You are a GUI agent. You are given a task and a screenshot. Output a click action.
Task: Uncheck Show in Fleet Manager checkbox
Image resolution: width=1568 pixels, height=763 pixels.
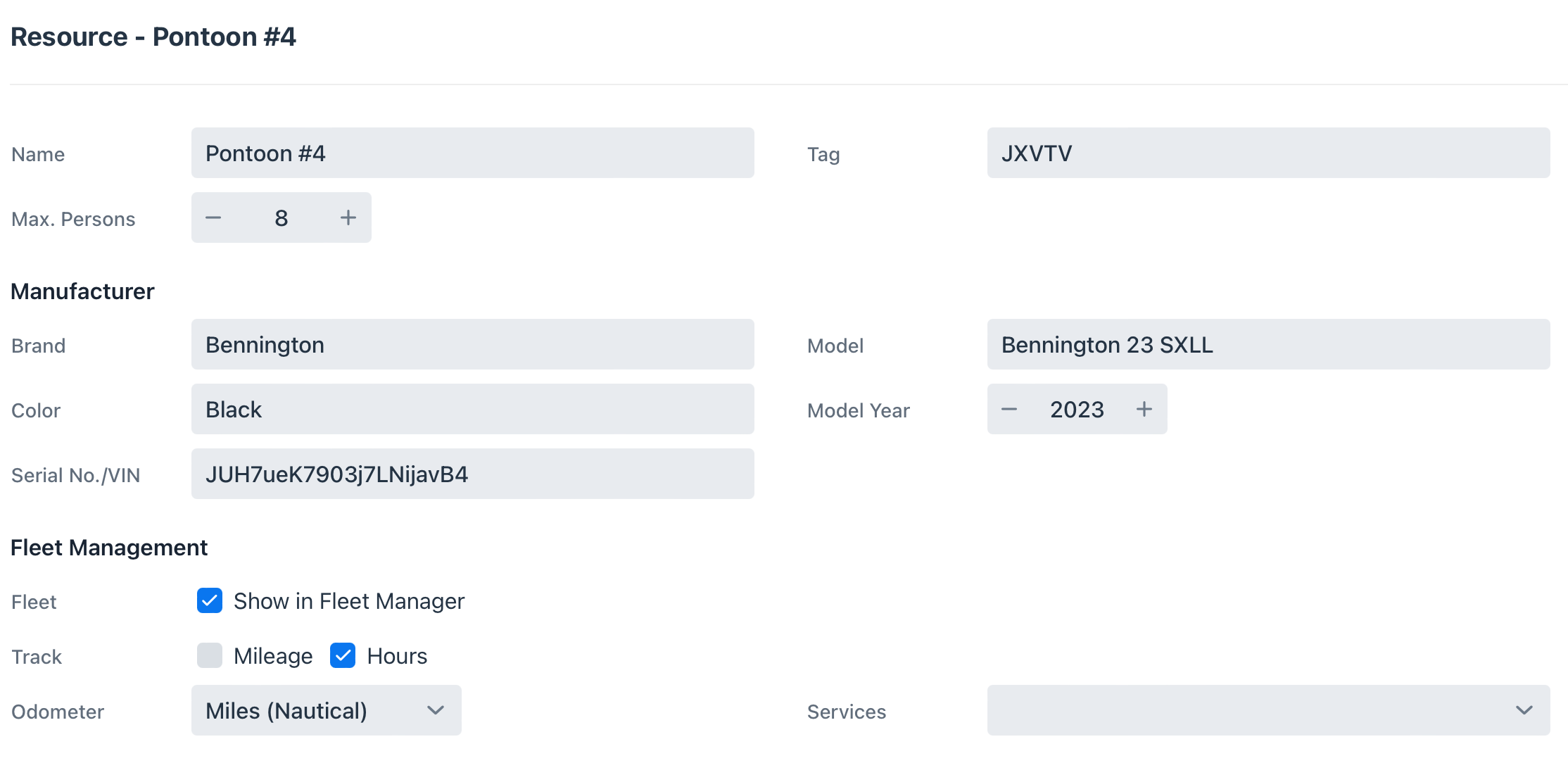[x=210, y=601]
